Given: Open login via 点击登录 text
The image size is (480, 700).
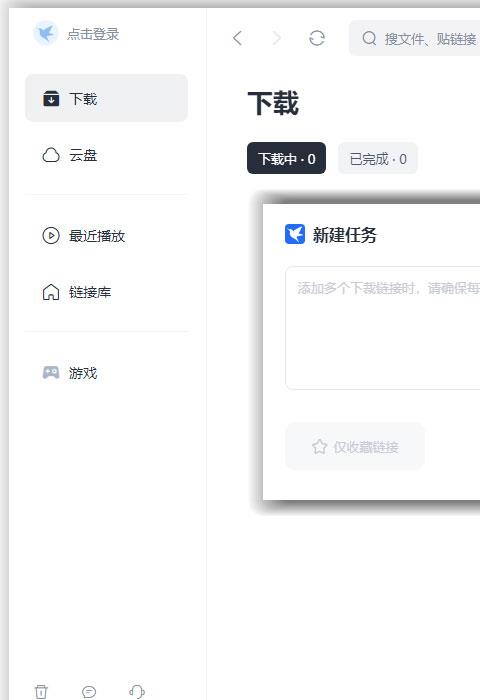Looking at the screenshot, I should 93,34.
